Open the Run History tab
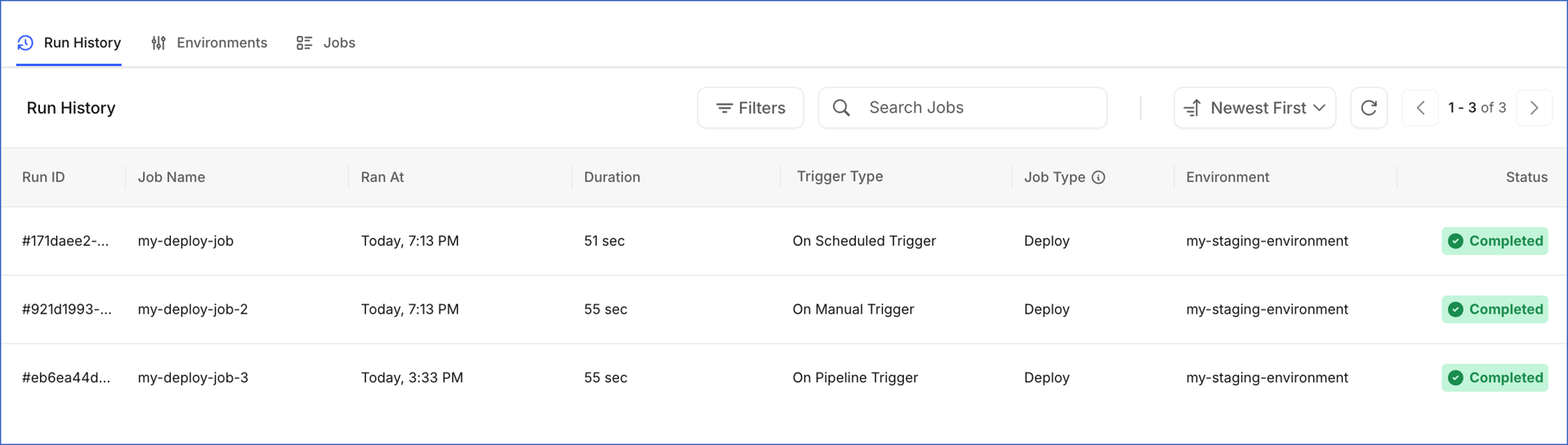This screenshot has height=445, width=1568. [x=69, y=42]
